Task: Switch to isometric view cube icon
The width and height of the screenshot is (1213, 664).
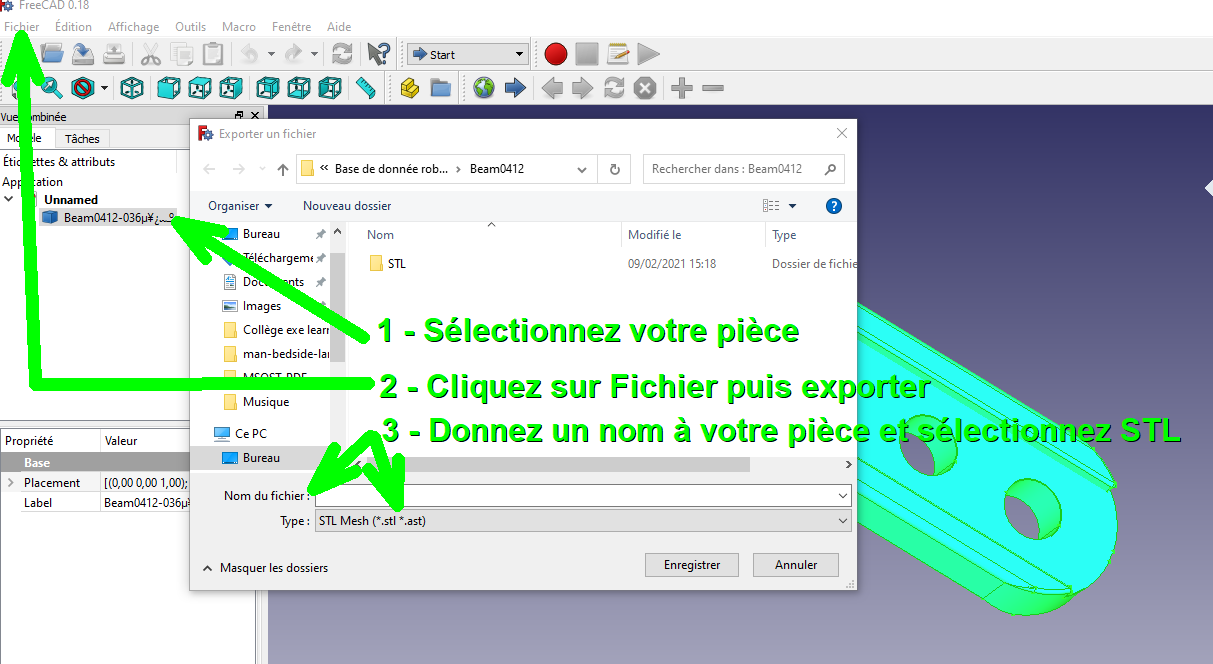Action: click(x=132, y=88)
